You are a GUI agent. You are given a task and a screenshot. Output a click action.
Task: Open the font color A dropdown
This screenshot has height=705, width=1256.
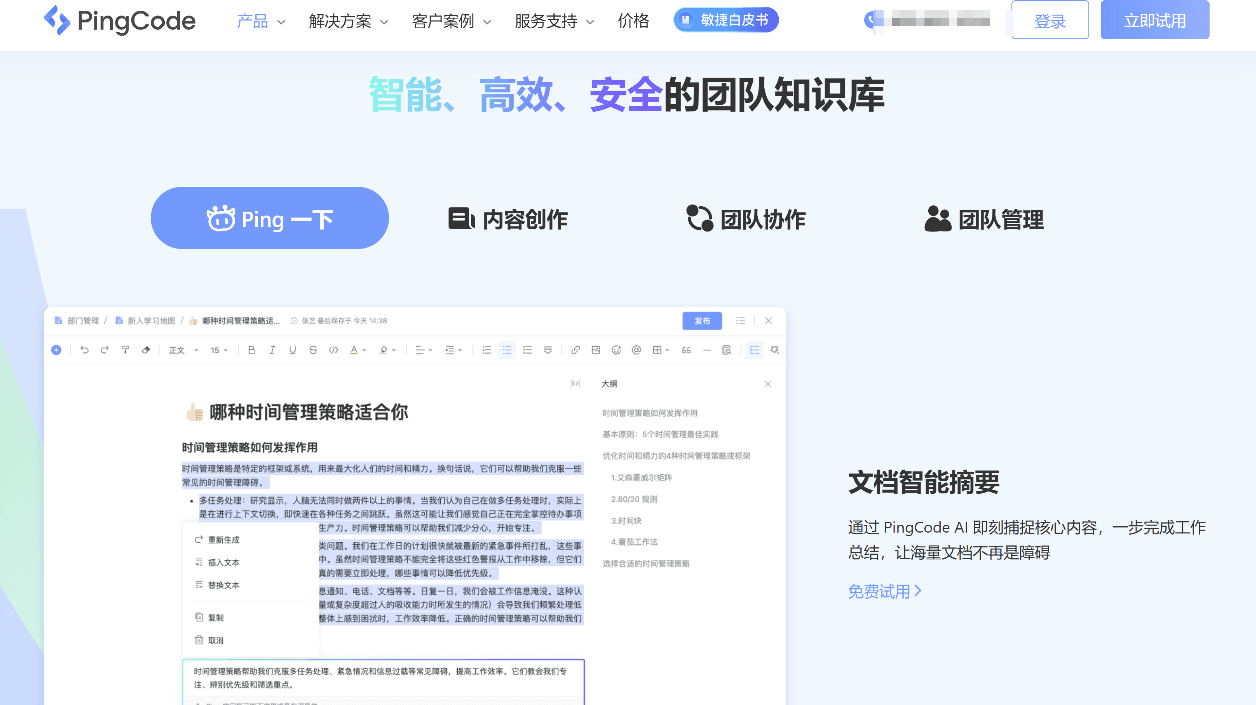pos(357,350)
